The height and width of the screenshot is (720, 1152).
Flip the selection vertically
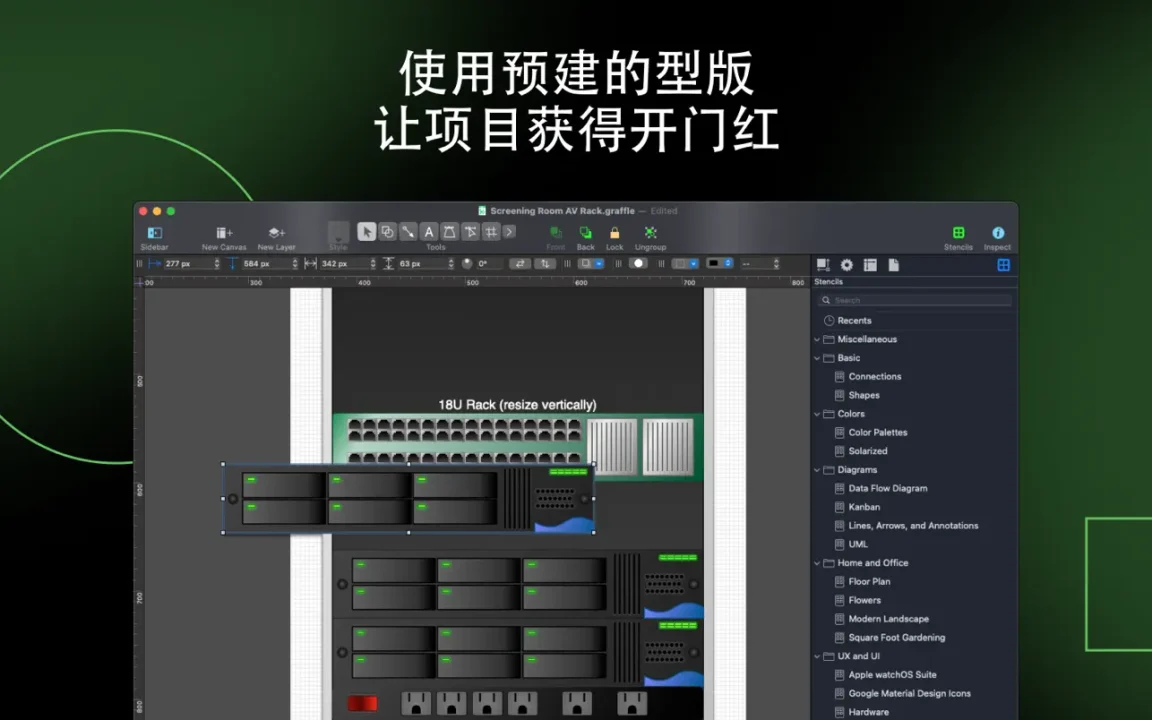pos(544,264)
